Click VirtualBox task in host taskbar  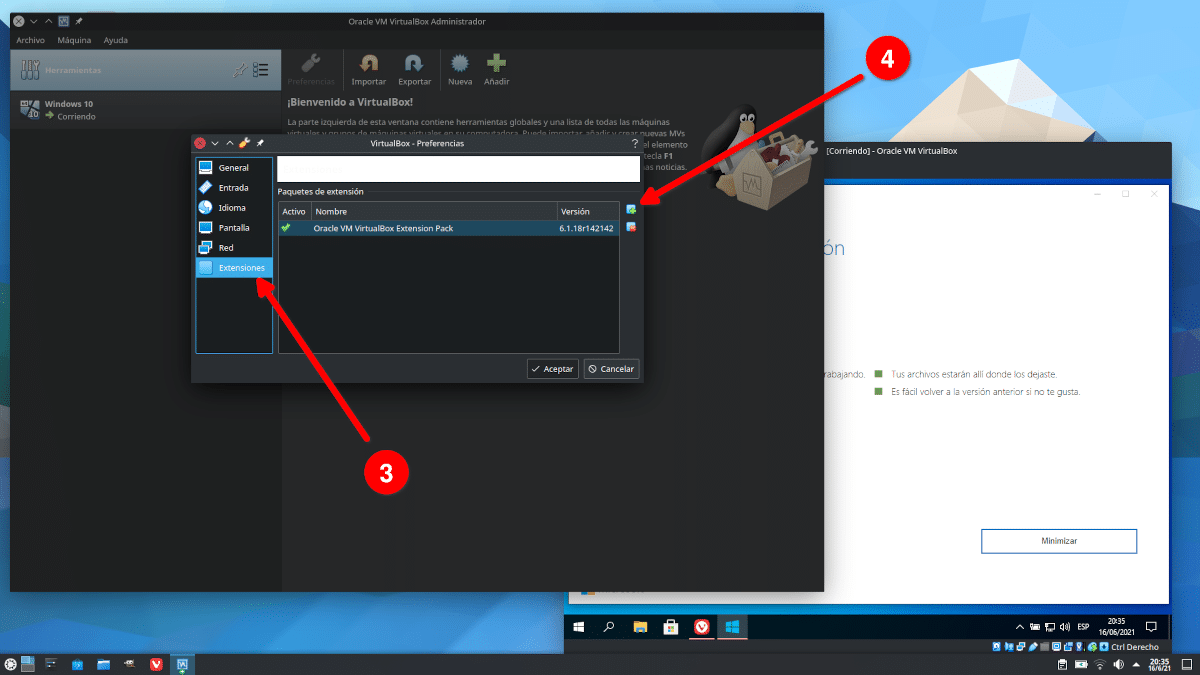pyautogui.click(x=183, y=664)
